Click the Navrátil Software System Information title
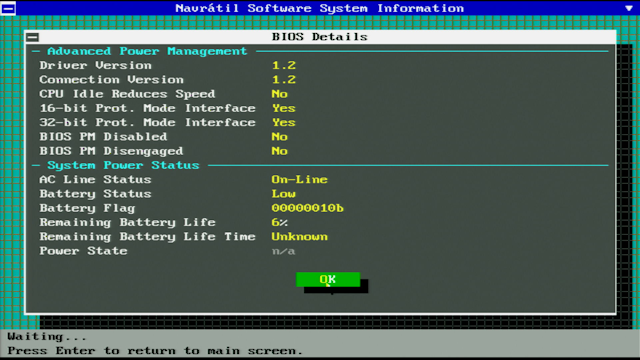 320,8
